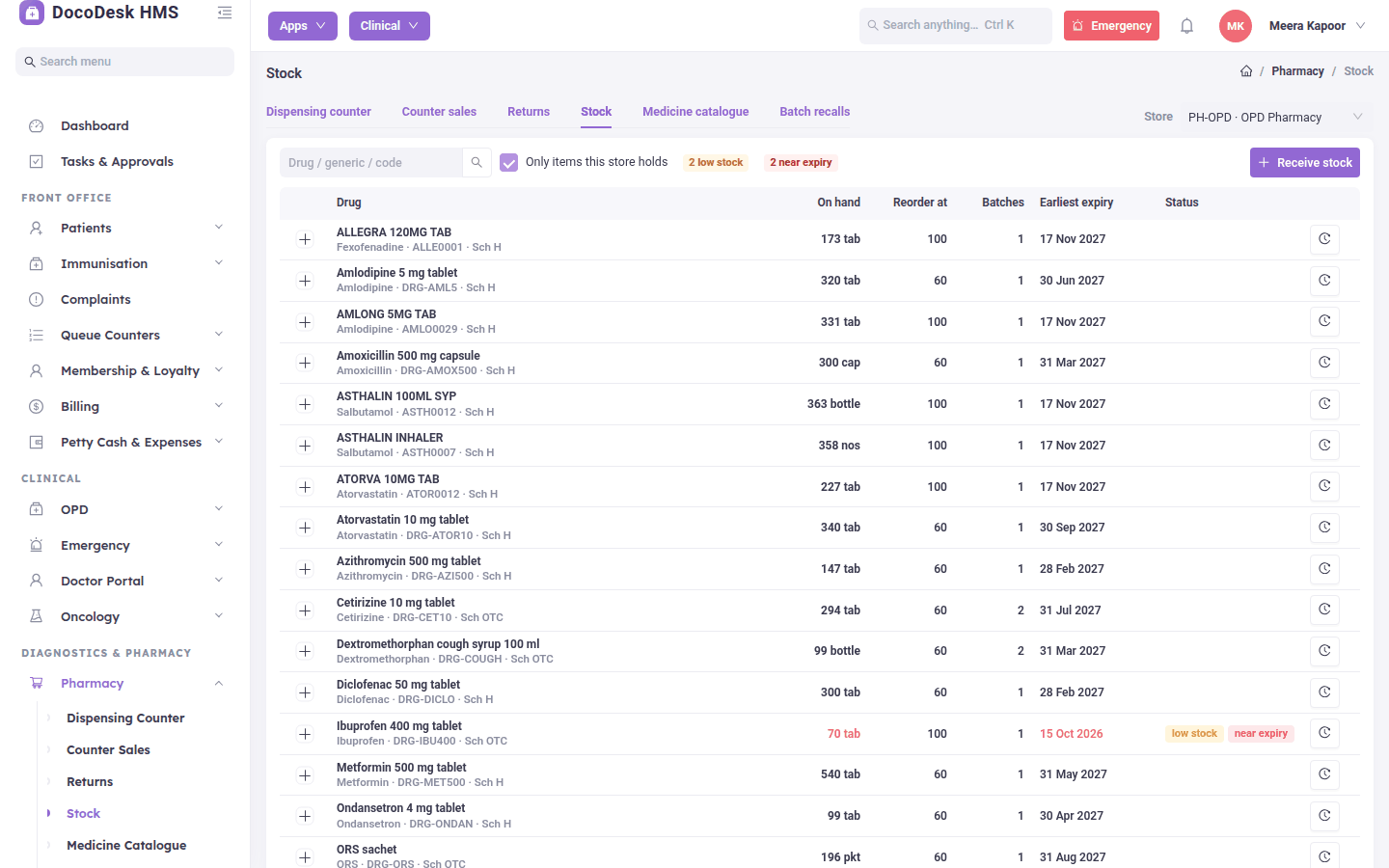Click the Oncology sidebar icon
The height and width of the screenshot is (868, 1389).
tap(37, 616)
